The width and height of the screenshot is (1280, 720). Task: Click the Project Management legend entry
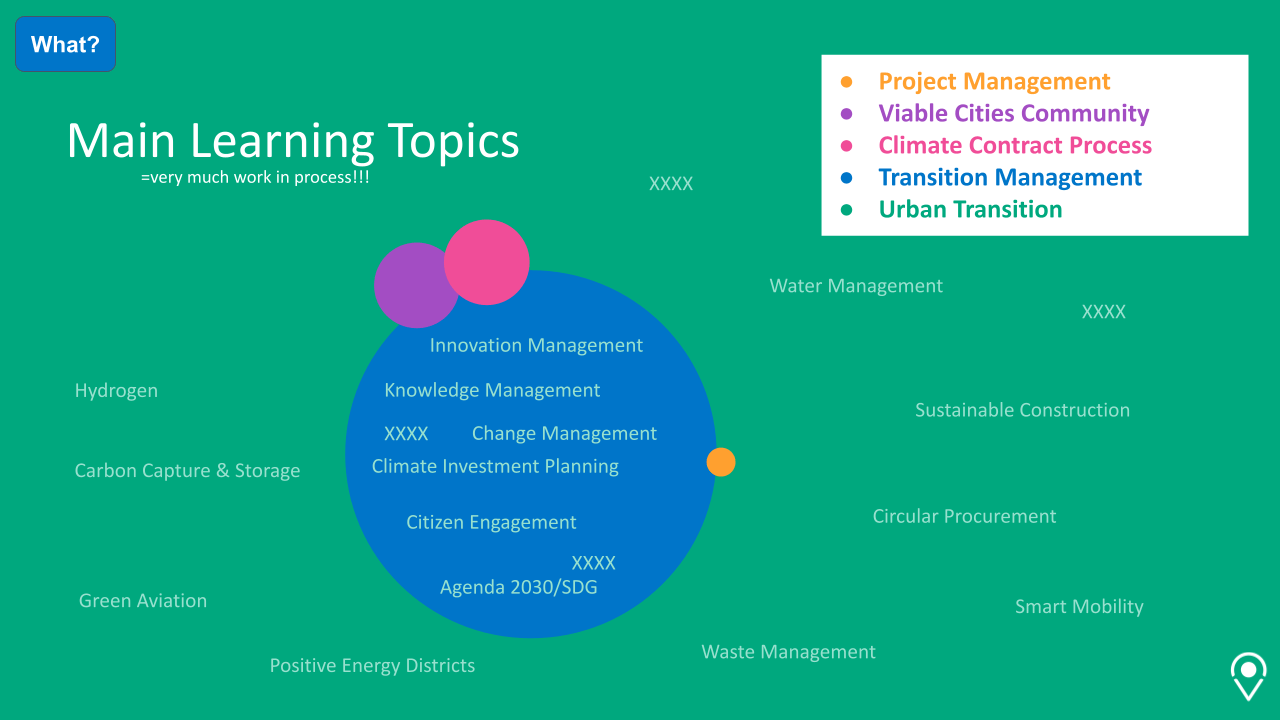tap(994, 81)
